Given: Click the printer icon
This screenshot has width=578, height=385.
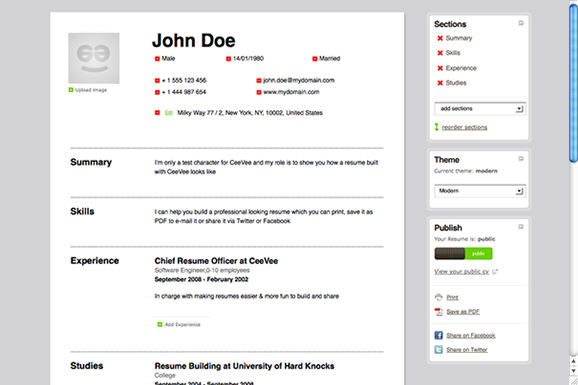Looking at the screenshot, I should [x=438, y=297].
